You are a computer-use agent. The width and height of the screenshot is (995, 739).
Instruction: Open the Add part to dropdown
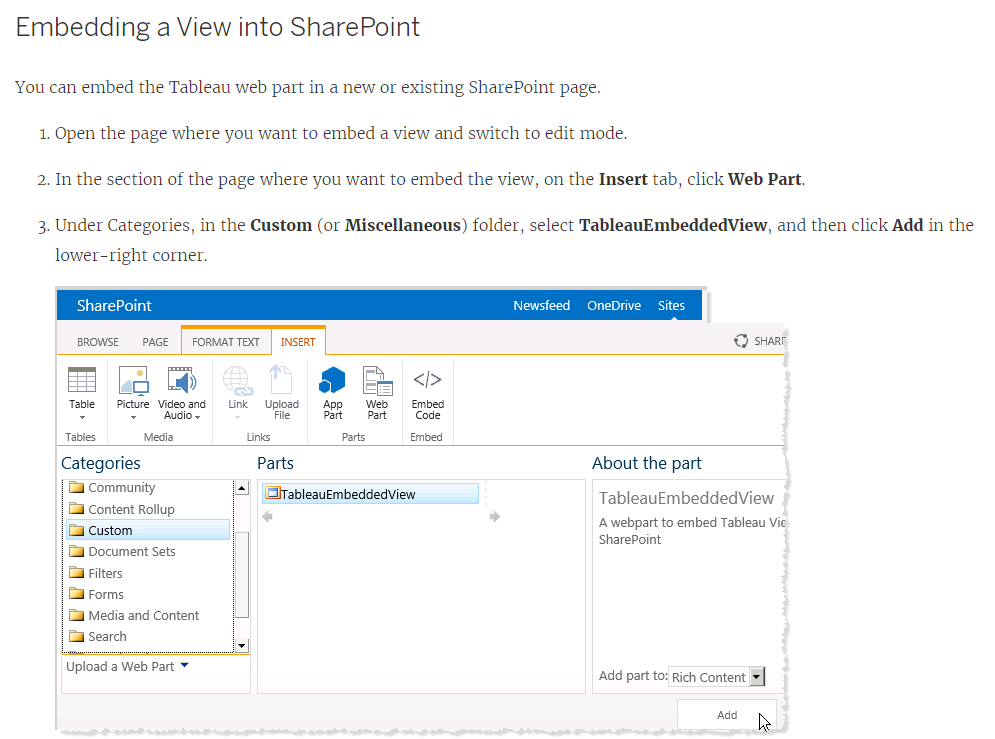tap(756, 676)
